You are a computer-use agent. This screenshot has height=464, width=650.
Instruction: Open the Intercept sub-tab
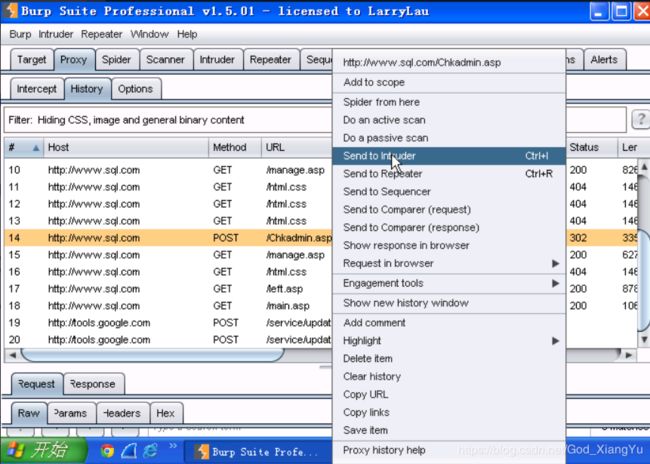pos(36,89)
